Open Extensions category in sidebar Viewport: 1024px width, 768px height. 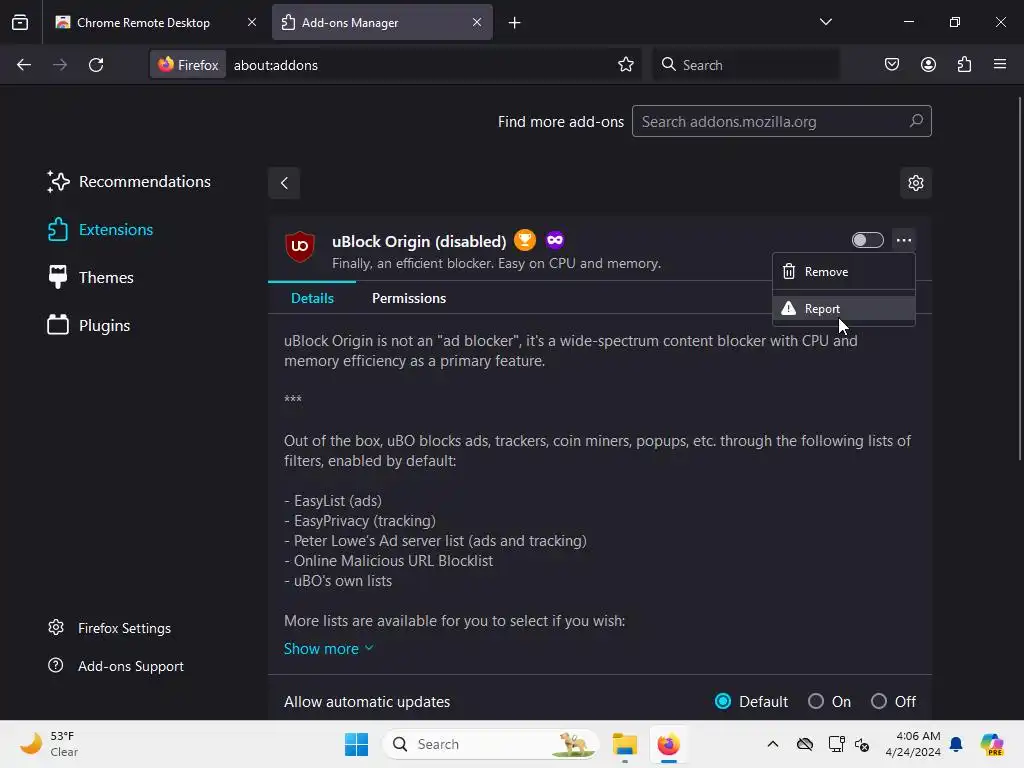(101, 230)
